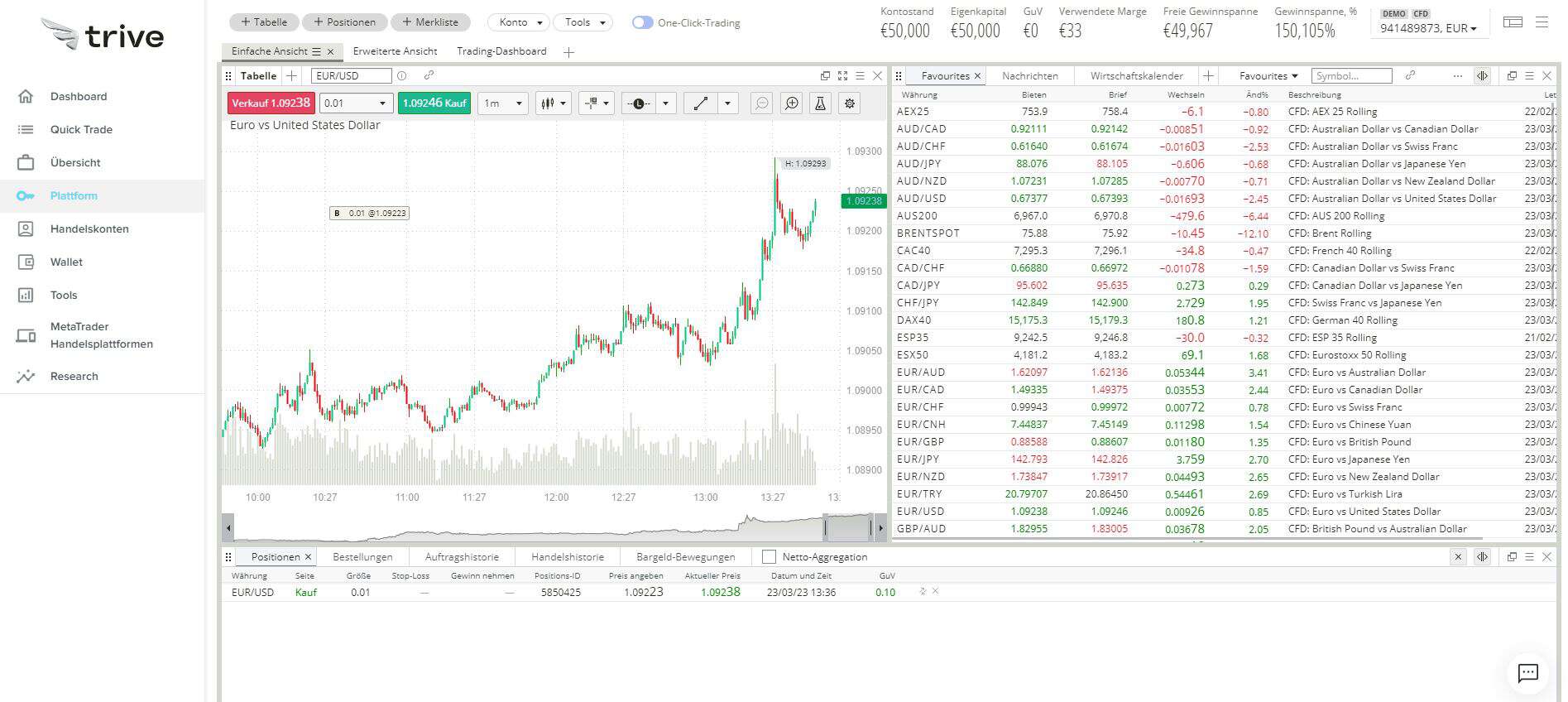Open Wallet from the sidebar
1568x702 pixels.
pos(66,262)
